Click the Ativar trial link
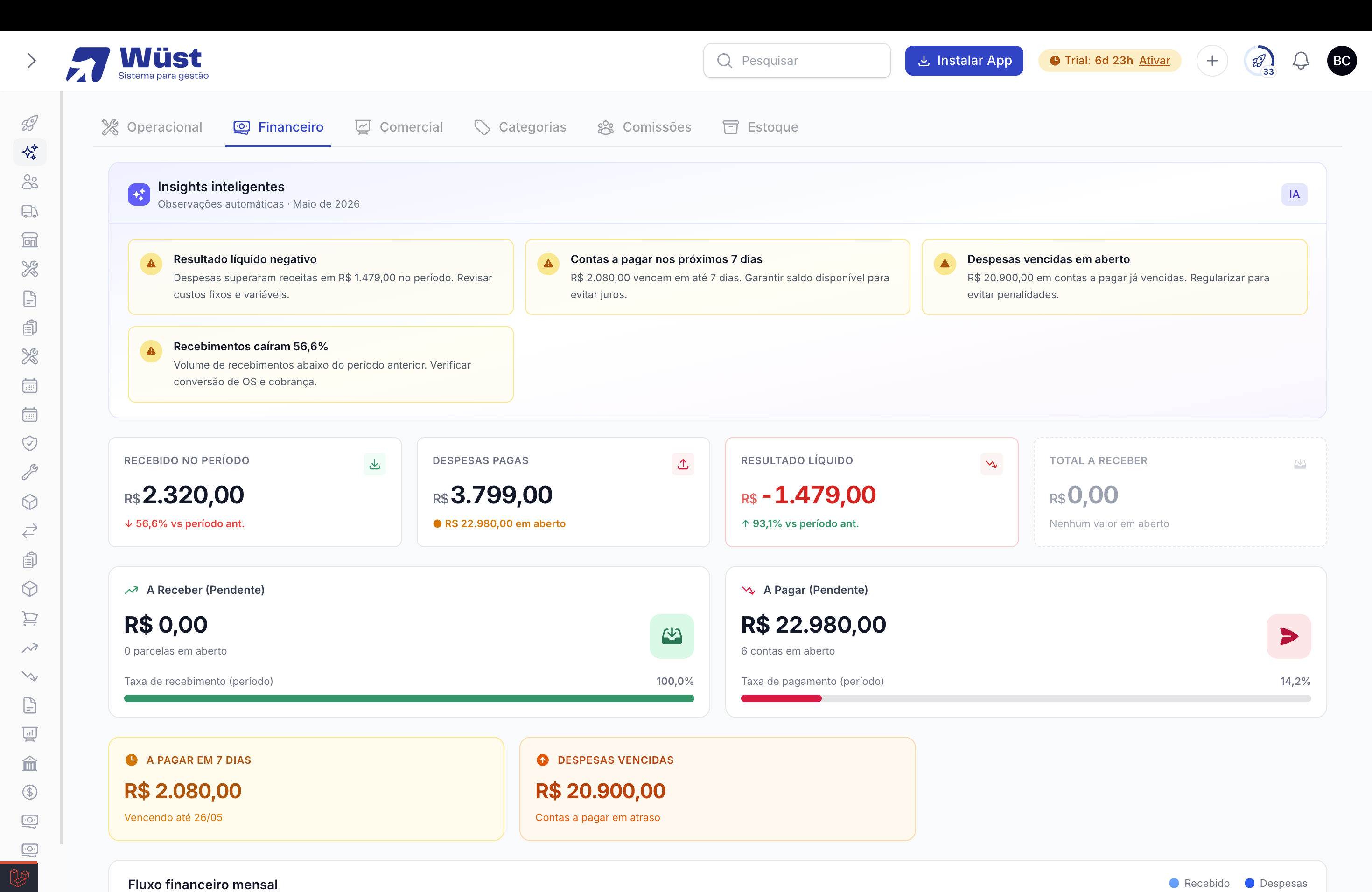The width and height of the screenshot is (1372, 892). pyautogui.click(x=1154, y=61)
